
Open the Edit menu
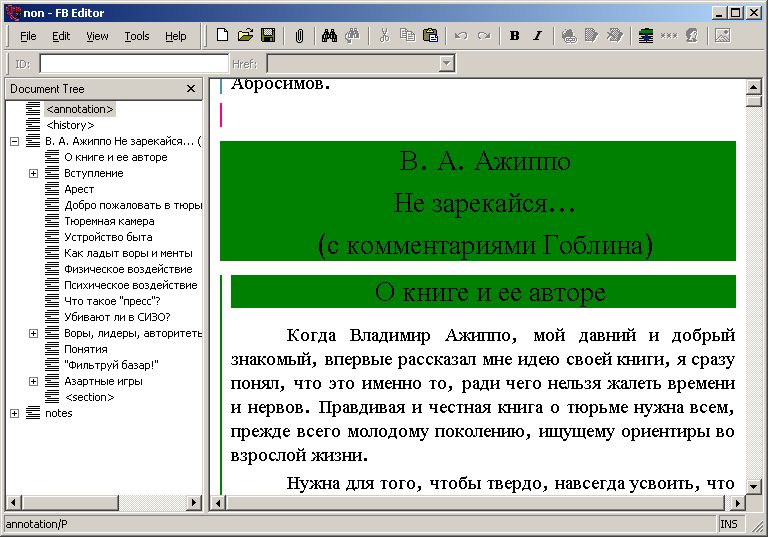pos(61,36)
